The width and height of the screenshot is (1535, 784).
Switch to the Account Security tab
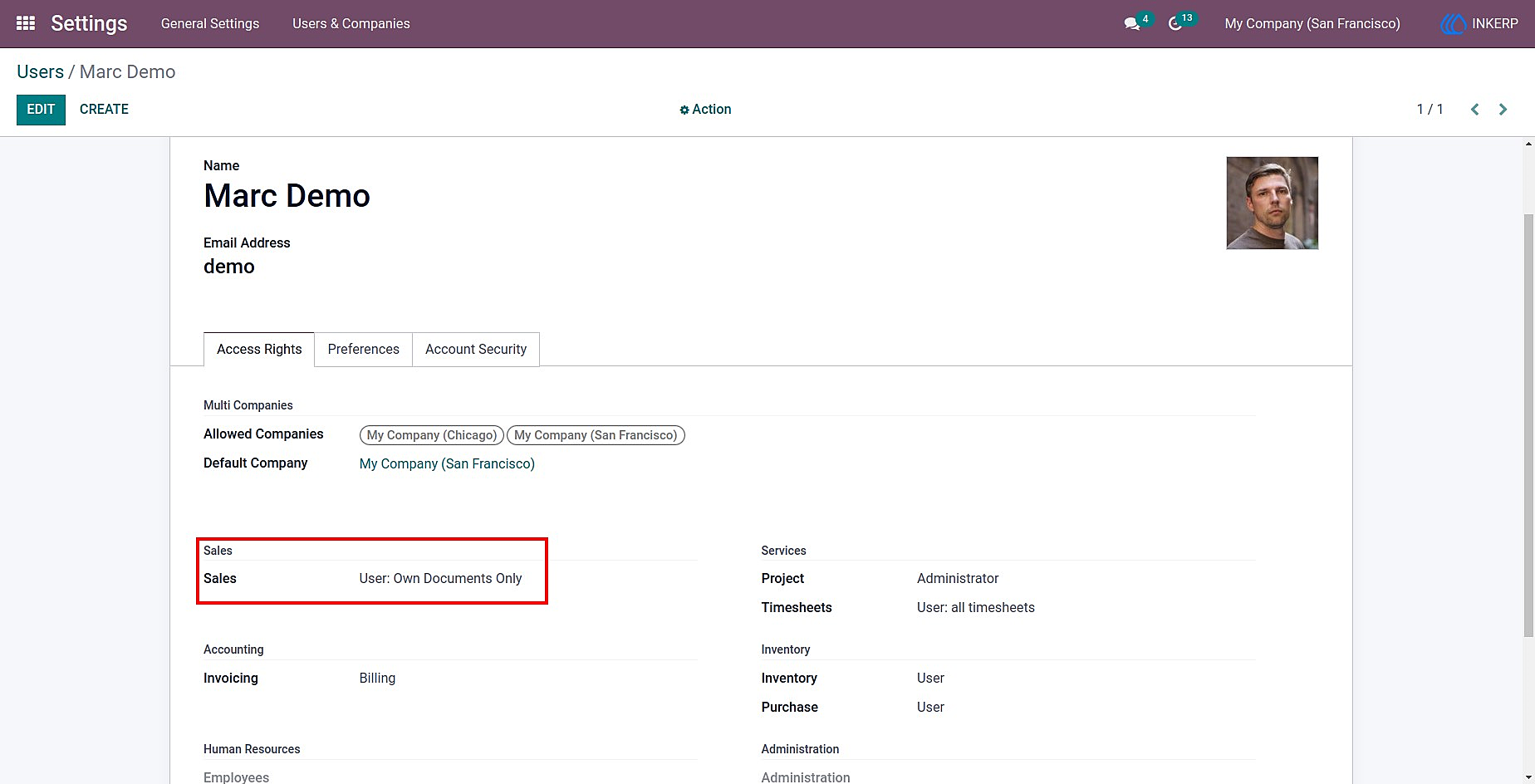point(476,350)
